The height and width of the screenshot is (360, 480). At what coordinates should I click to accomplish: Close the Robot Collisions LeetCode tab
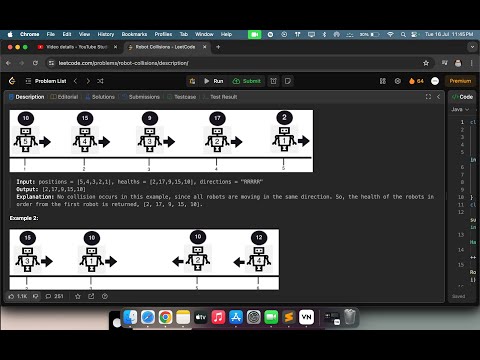pos(205,47)
